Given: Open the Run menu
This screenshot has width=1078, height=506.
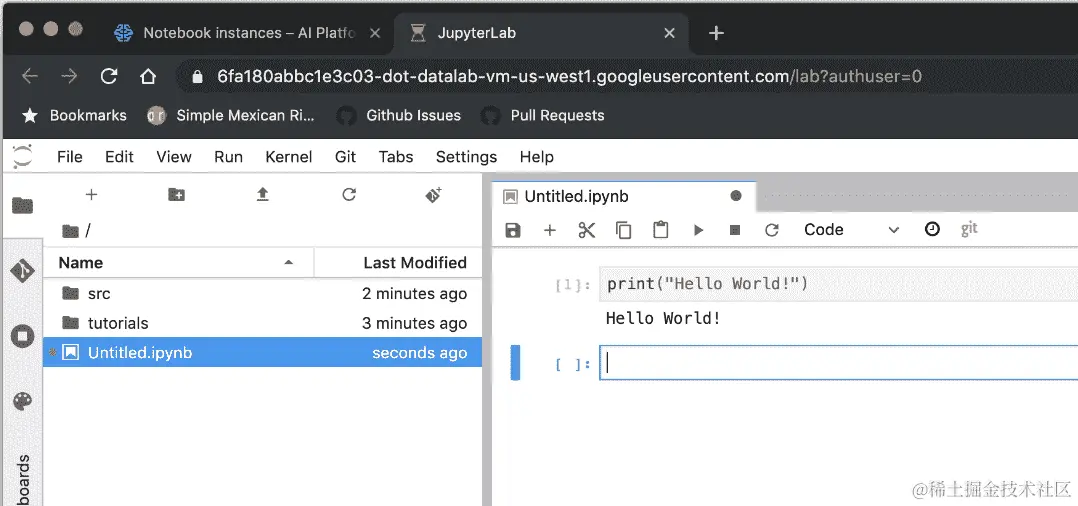Looking at the screenshot, I should tap(228, 157).
